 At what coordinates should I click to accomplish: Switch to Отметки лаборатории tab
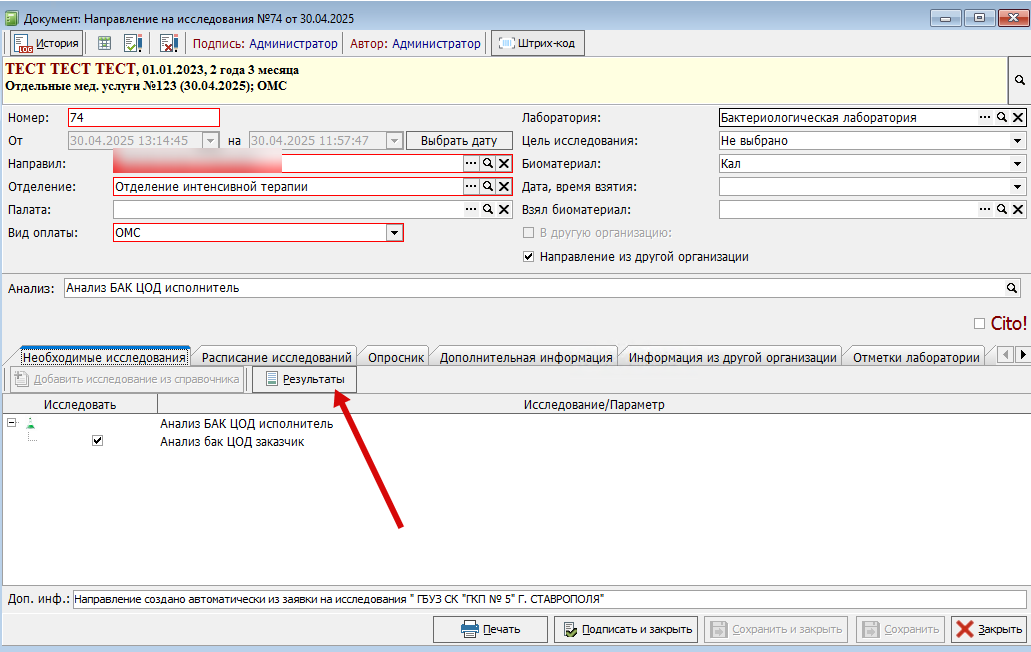tap(916, 358)
